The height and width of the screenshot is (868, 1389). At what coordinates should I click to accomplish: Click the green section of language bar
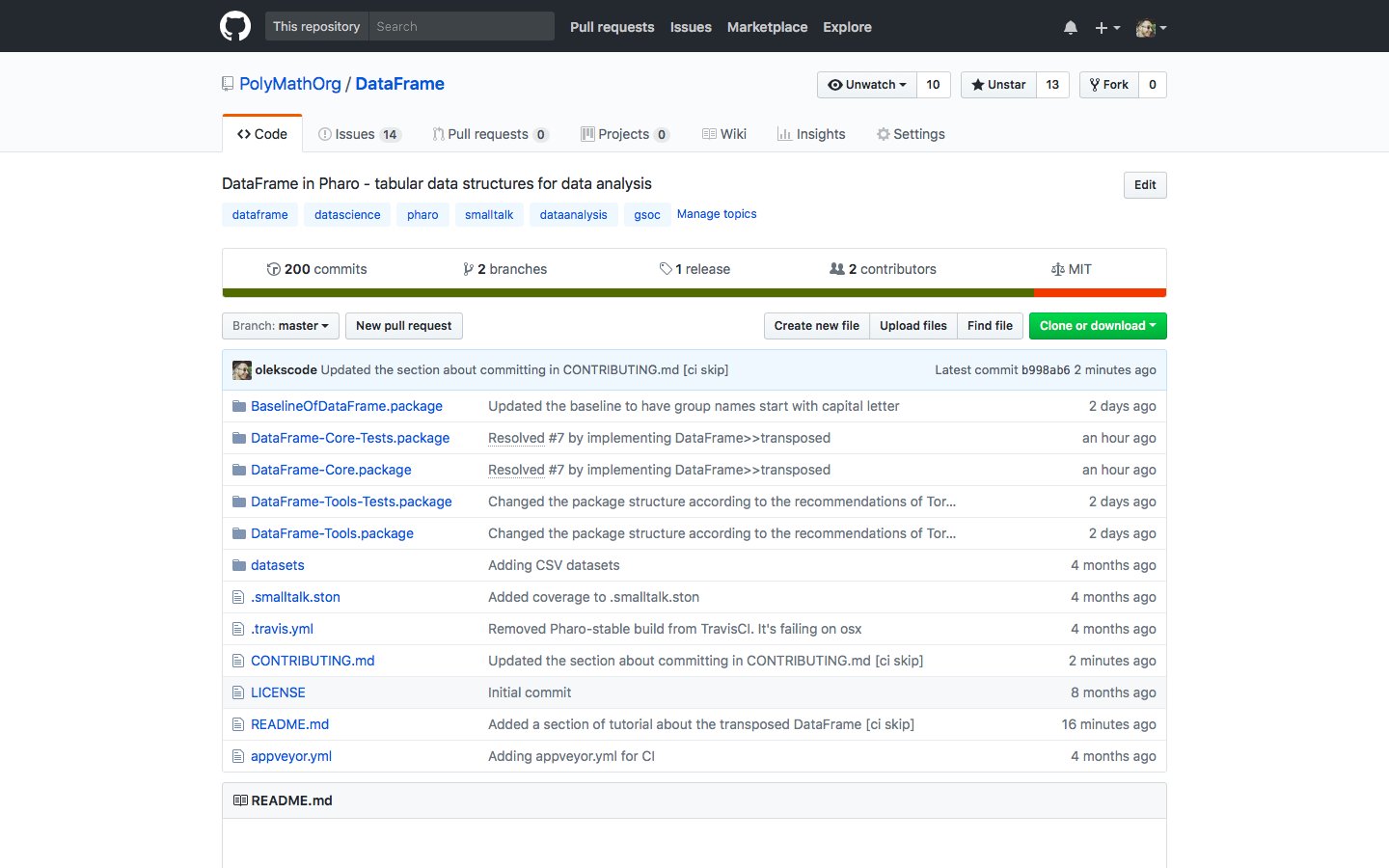(x=628, y=293)
